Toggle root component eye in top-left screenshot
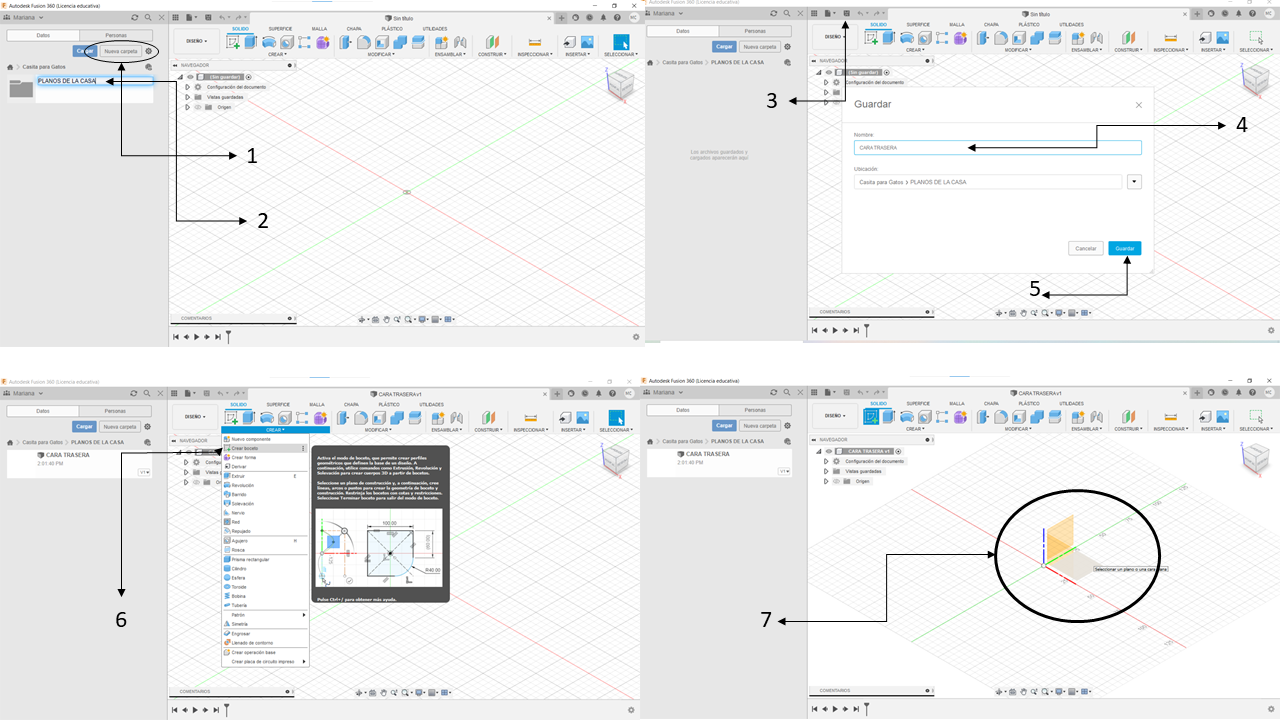1280x720 pixels. click(188, 76)
